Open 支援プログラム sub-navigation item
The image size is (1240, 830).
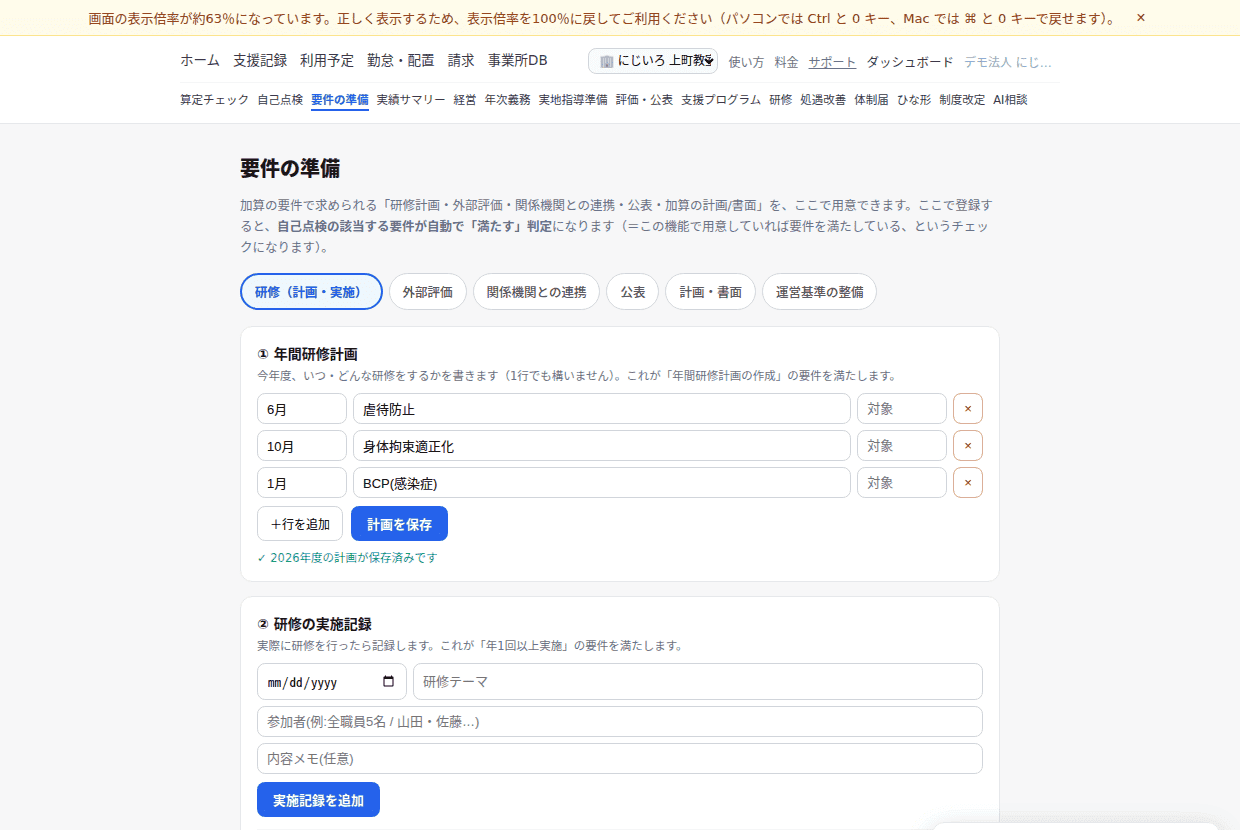[x=721, y=100]
